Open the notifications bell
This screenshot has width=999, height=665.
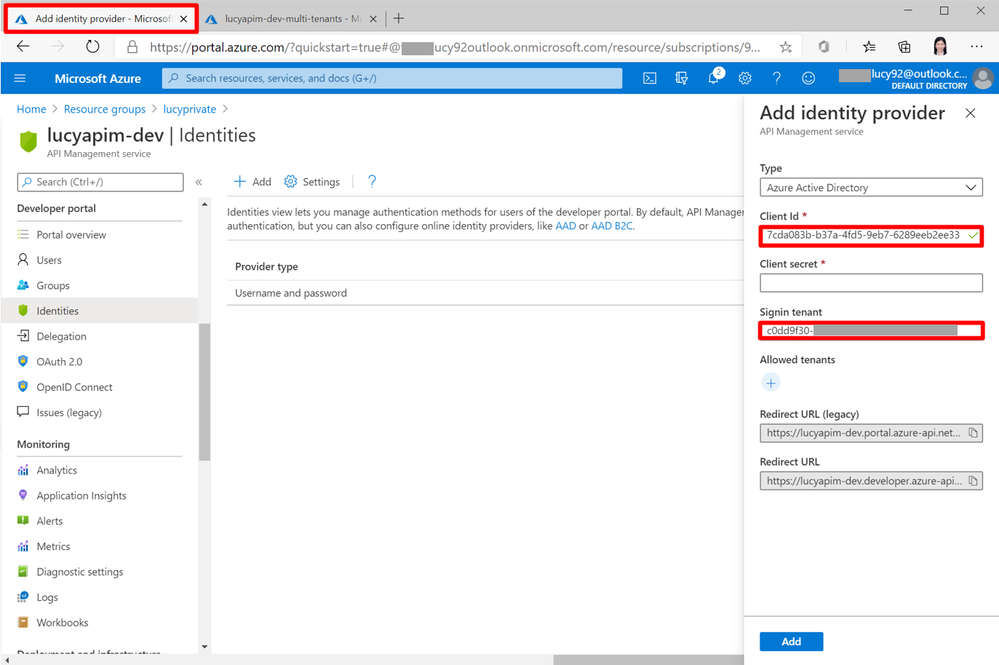pos(714,78)
